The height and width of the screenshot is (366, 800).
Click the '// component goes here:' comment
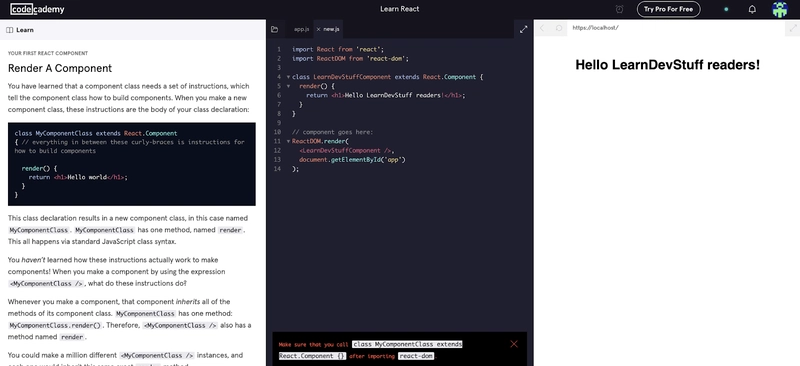(333, 132)
